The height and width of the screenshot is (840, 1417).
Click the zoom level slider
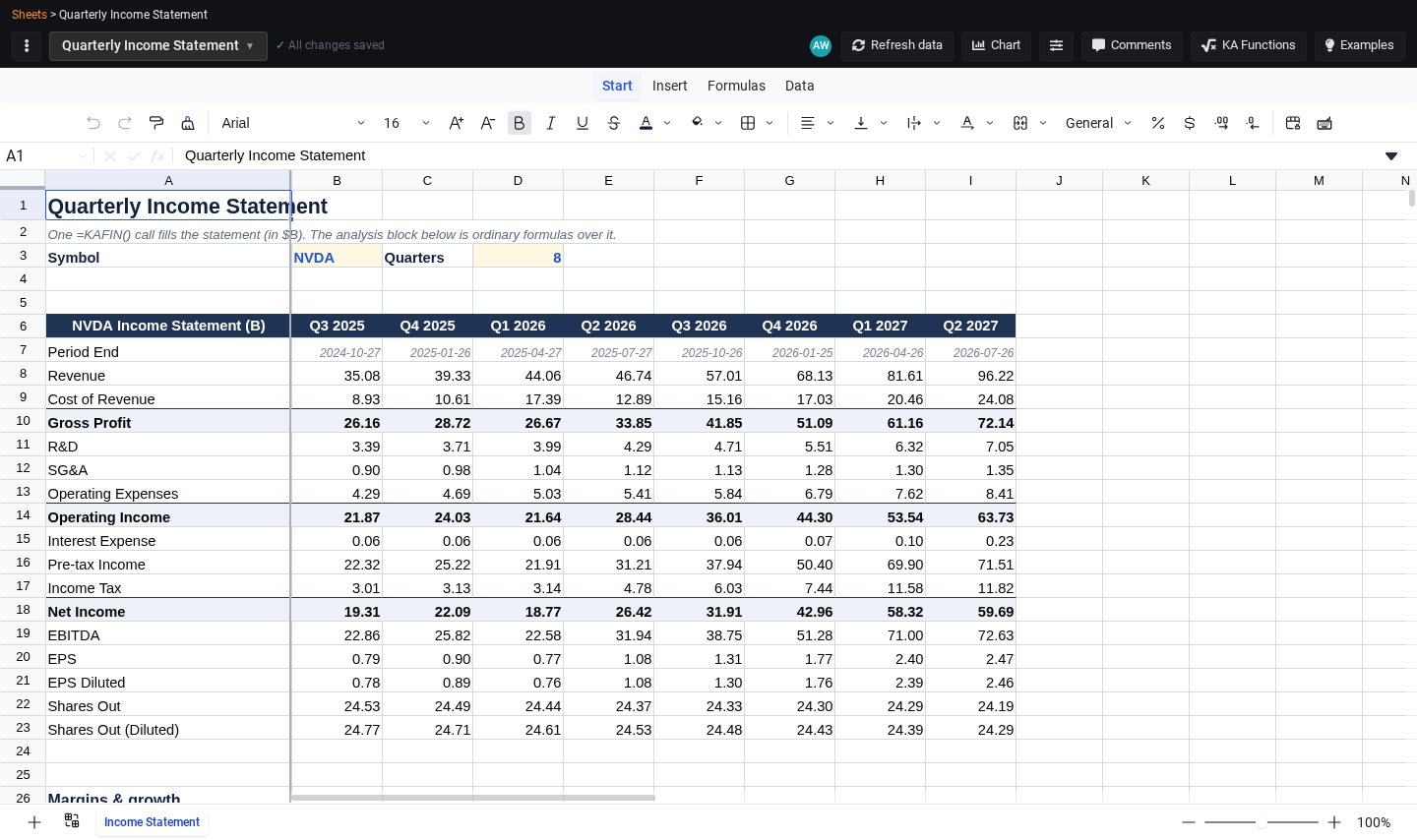[1262, 822]
